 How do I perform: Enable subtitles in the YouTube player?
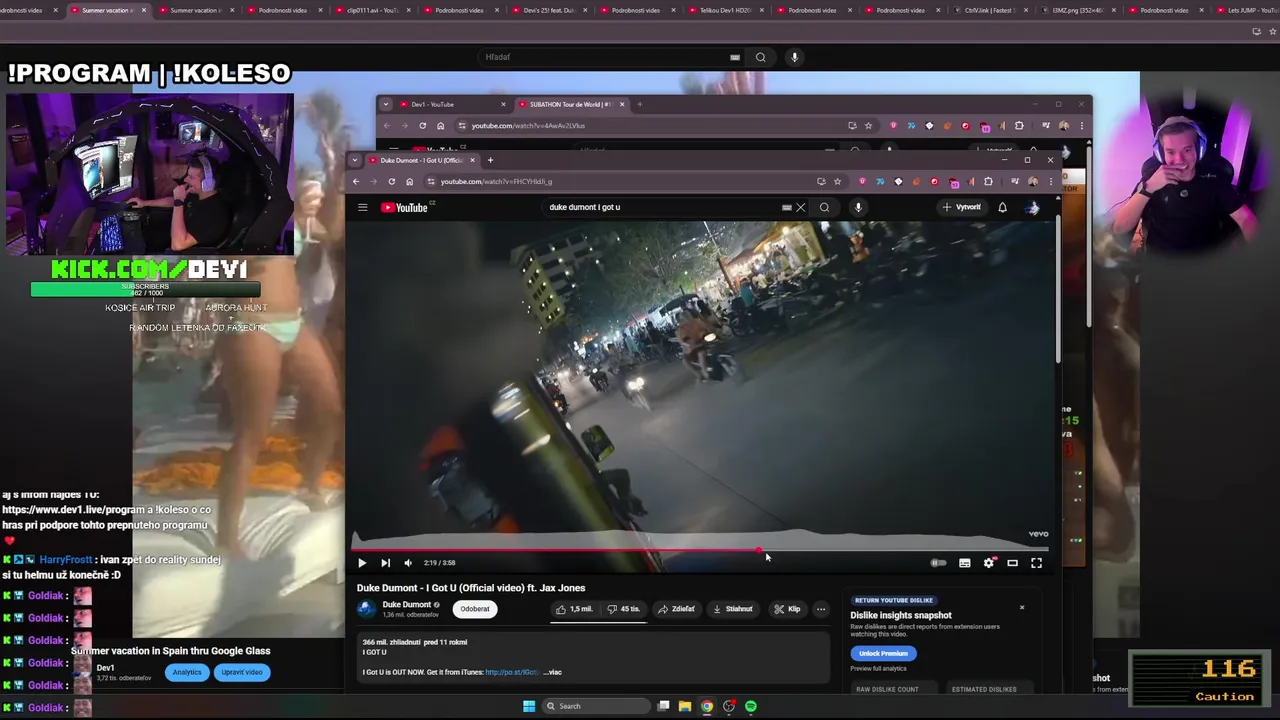(x=964, y=563)
